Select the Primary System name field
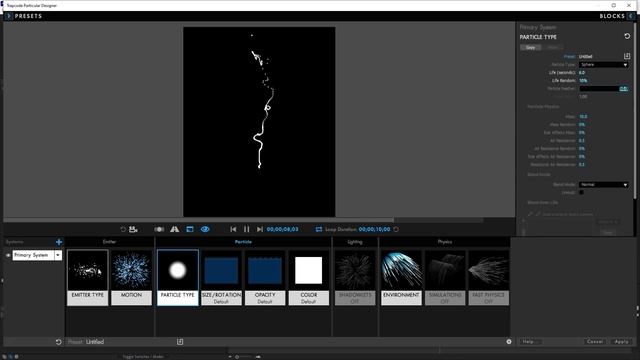 pos(33,256)
